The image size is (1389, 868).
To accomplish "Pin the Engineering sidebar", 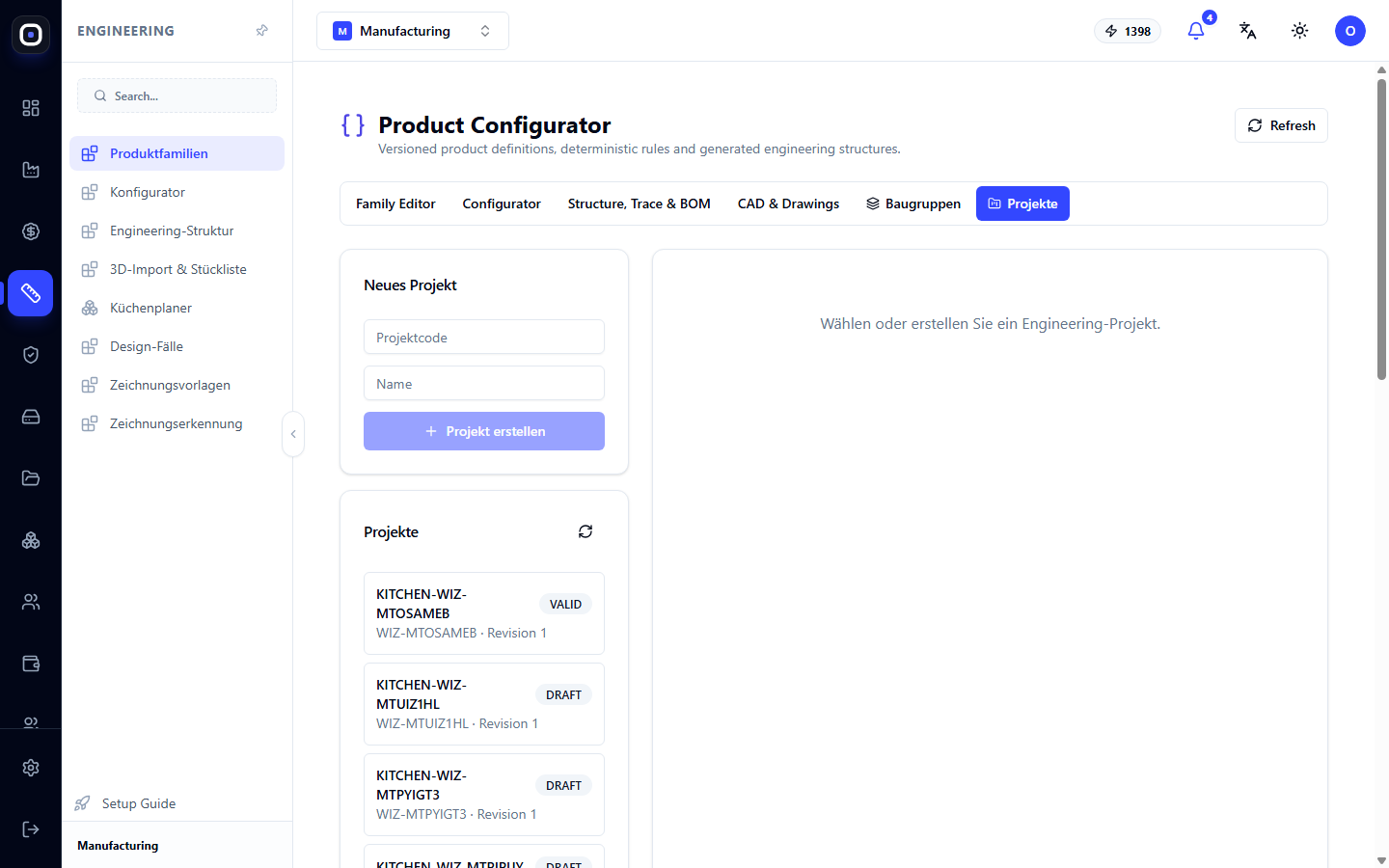I will coord(261,31).
